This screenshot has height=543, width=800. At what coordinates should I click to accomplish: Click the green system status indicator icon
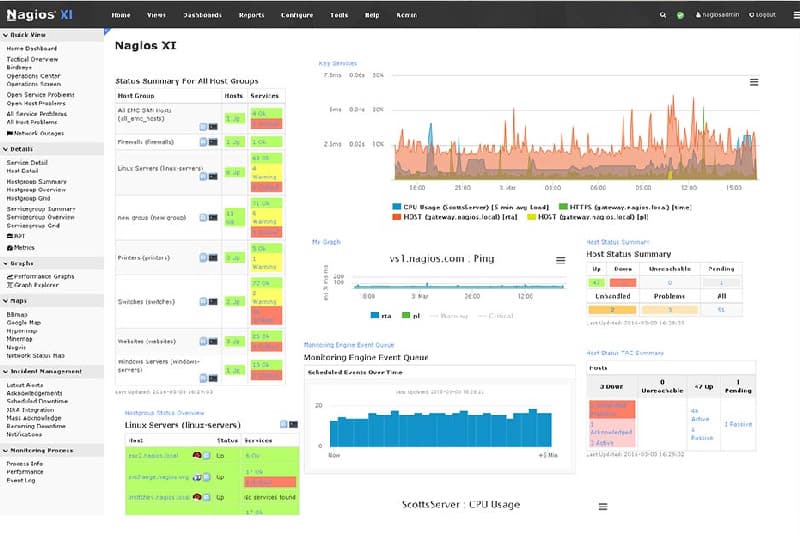[680, 15]
